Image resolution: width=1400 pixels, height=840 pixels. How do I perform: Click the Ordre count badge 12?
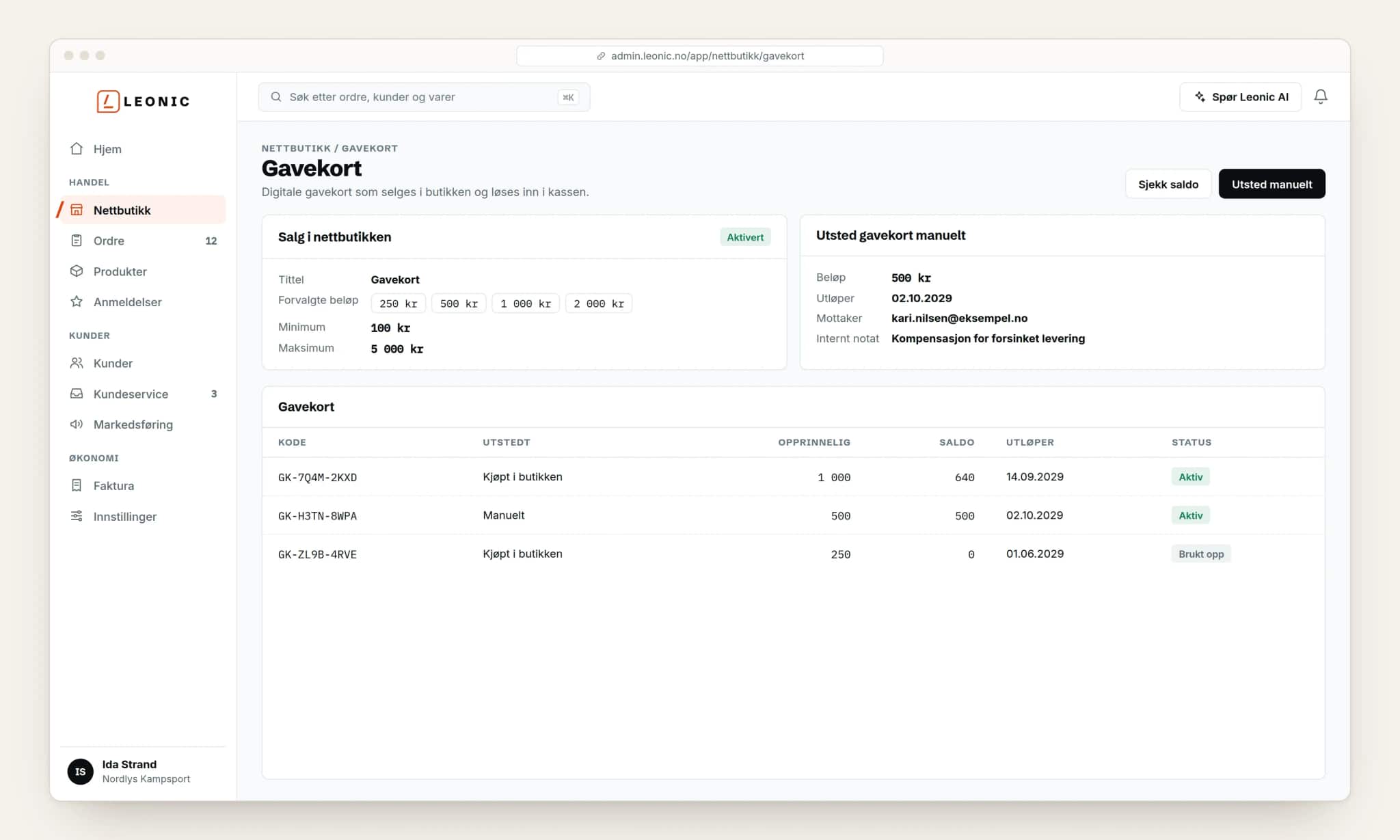tap(211, 241)
